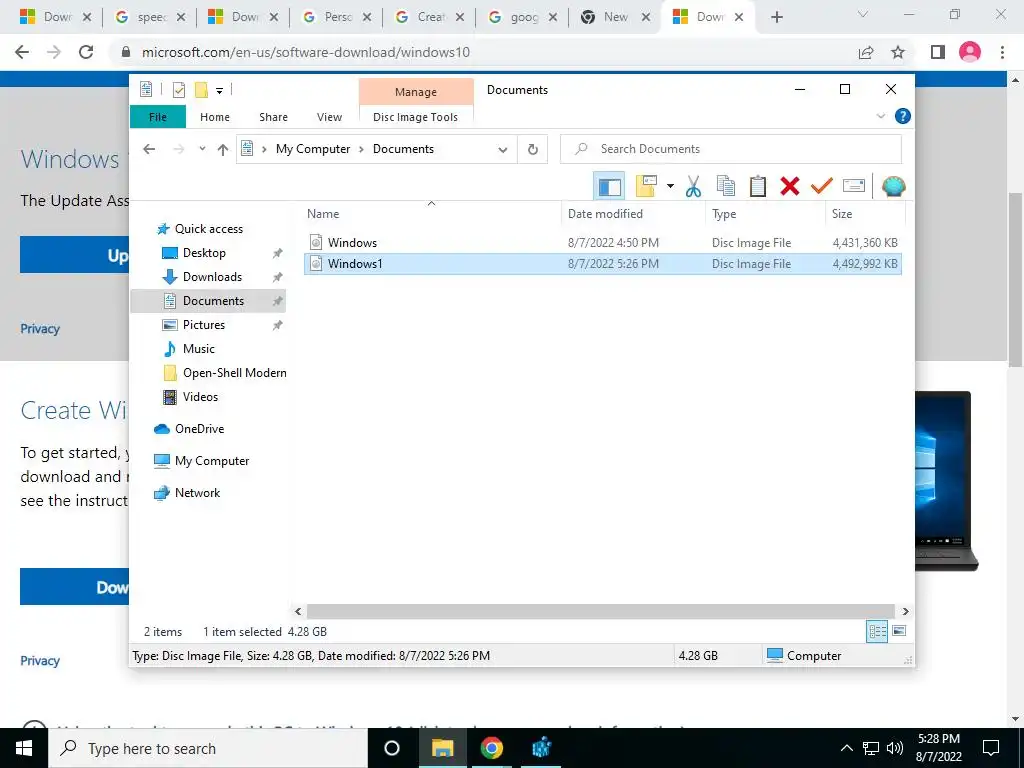Open My Computer in the navigation pane
Image resolution: width=1024 pixels, height=768 pixels.
(x=212, y=461)
